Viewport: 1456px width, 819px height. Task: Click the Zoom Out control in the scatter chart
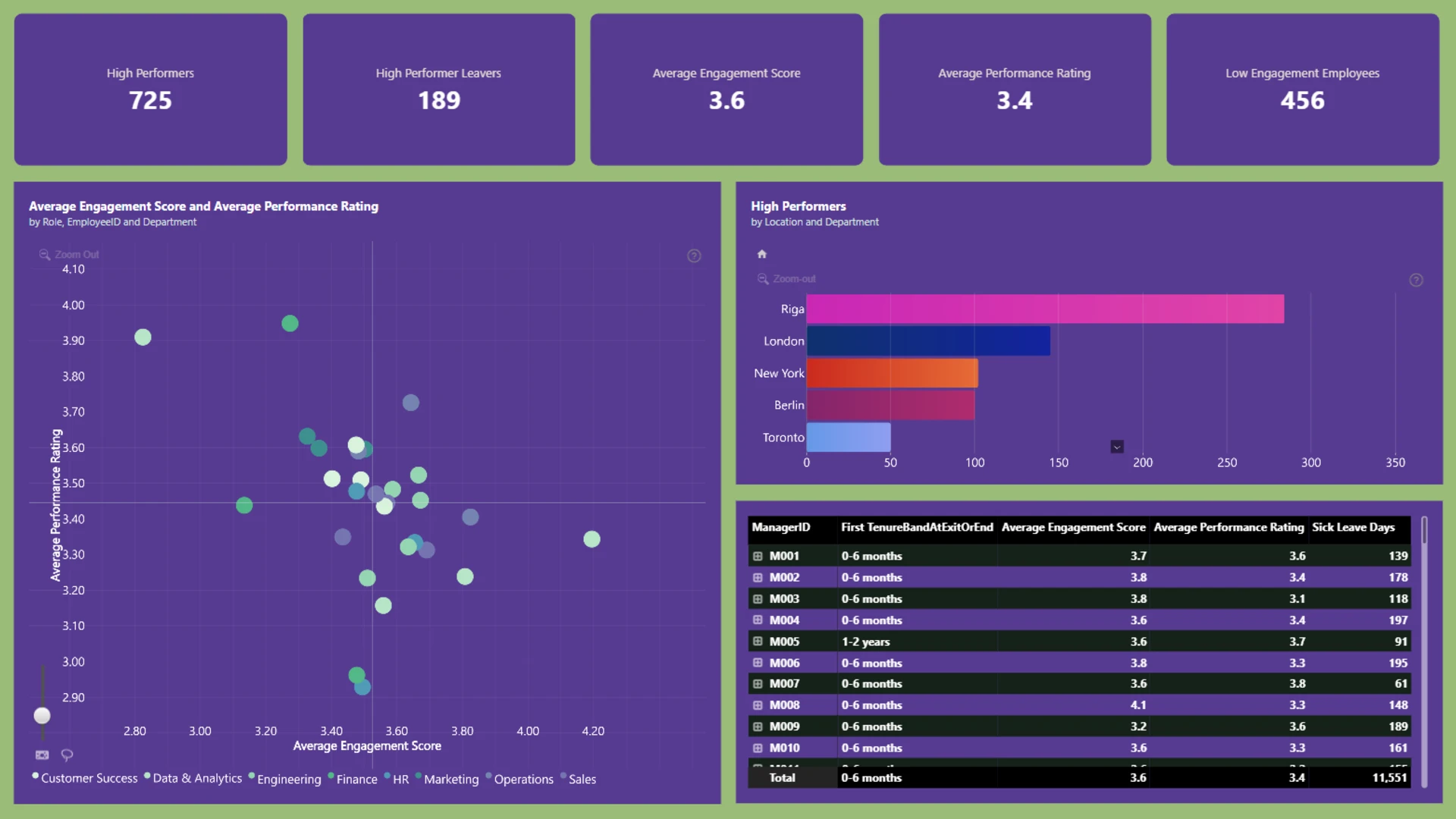click(69, 255)
